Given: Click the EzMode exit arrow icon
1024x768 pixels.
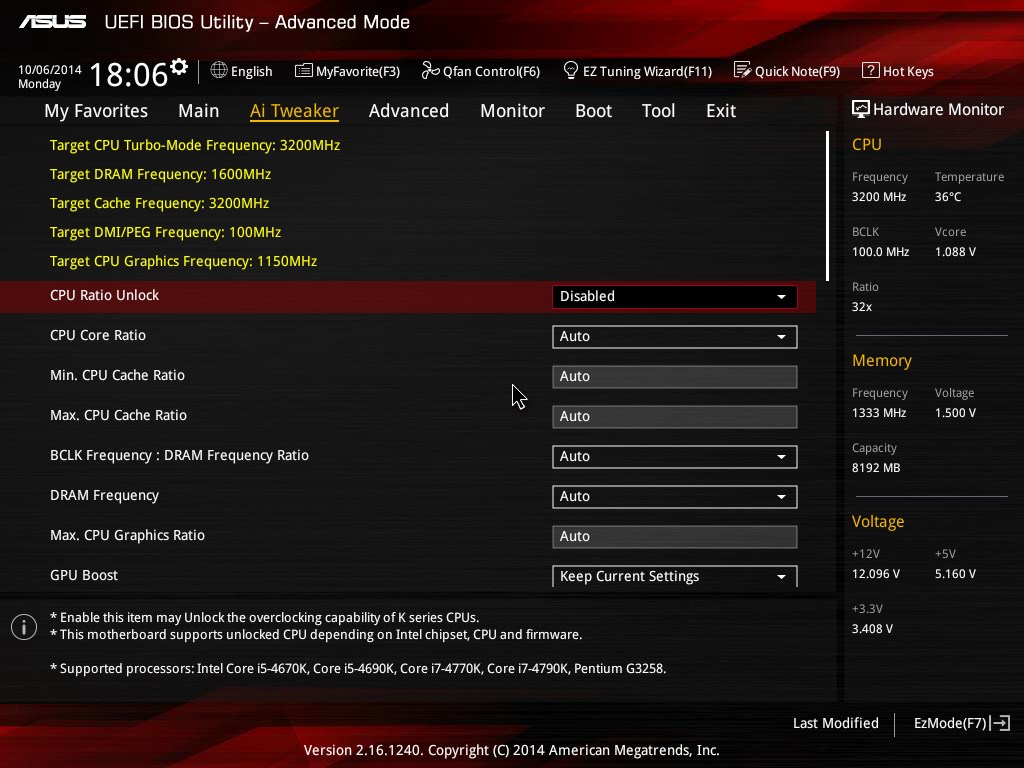Looking at the screenshot, I should (1001, 723).
